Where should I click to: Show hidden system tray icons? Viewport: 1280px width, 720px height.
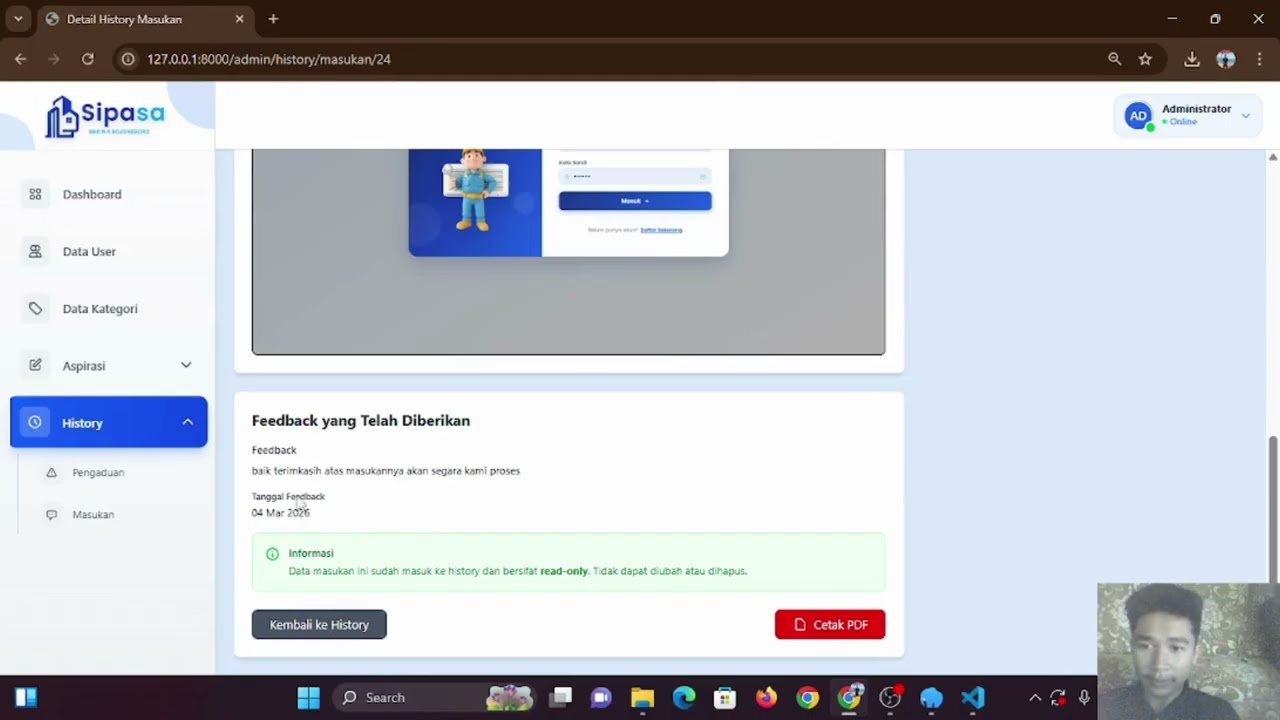[x=1035, y=697]
